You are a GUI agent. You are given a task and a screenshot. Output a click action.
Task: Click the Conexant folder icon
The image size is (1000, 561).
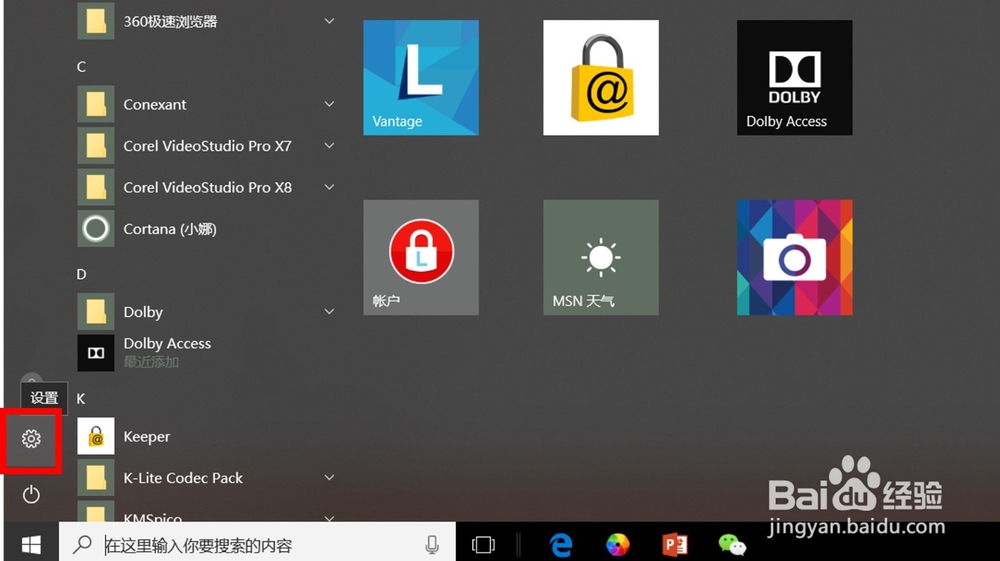click(96, 104)
